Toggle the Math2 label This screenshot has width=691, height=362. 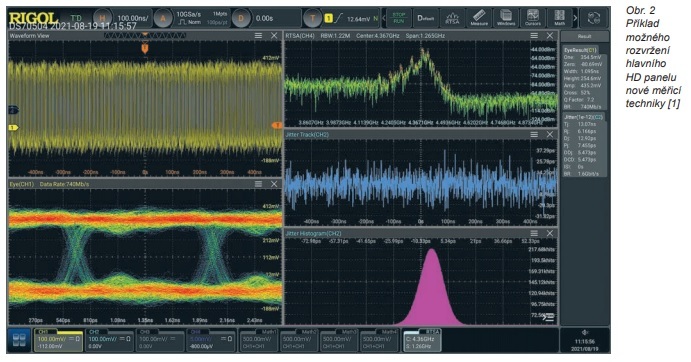point(309,332)
